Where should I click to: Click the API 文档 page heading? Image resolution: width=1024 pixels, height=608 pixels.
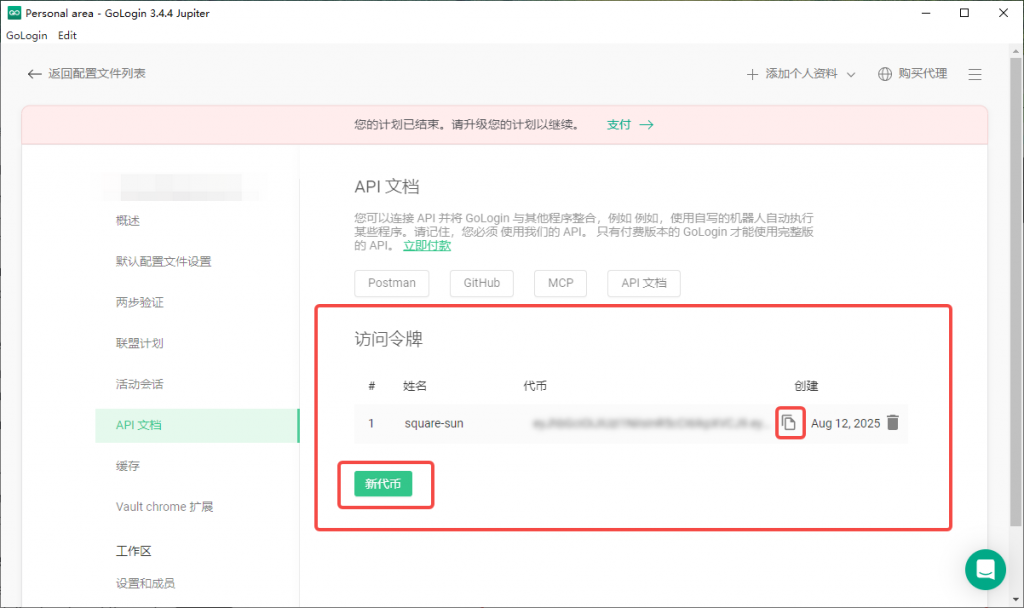(387, 187)
